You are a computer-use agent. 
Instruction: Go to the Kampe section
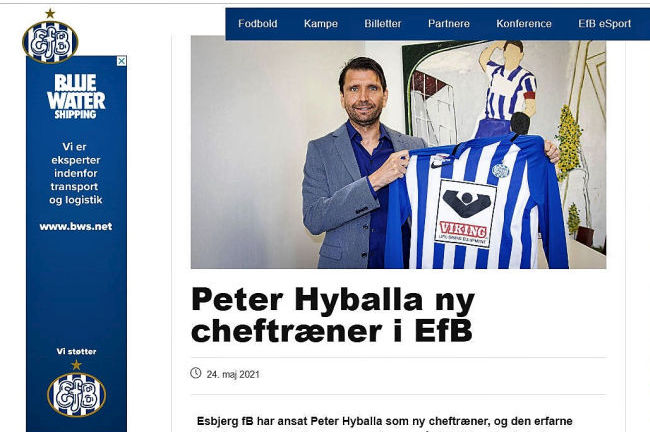321,24
